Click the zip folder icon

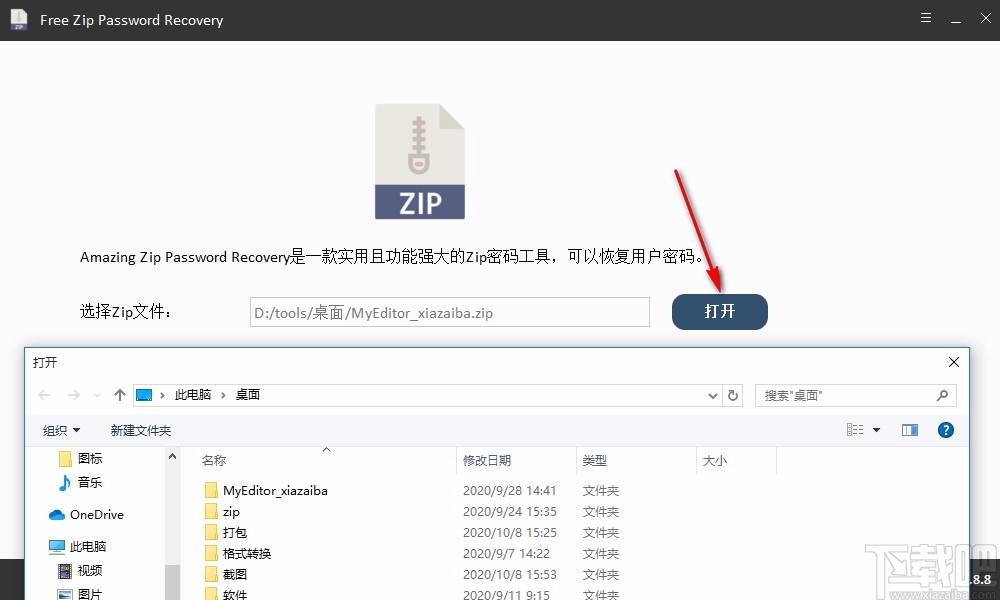pos(211,511)
